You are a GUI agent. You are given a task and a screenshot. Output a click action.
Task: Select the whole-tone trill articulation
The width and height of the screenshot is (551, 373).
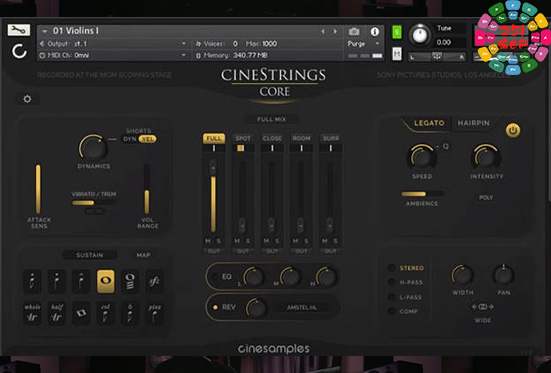32,313
